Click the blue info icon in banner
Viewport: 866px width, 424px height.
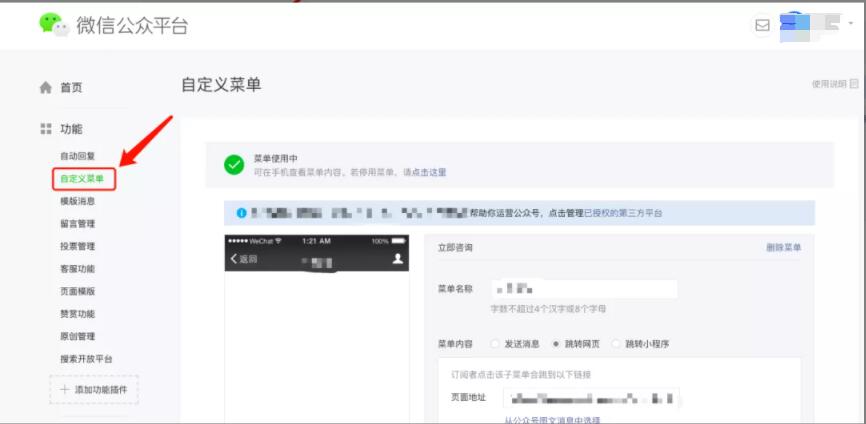tap(241, 213)
